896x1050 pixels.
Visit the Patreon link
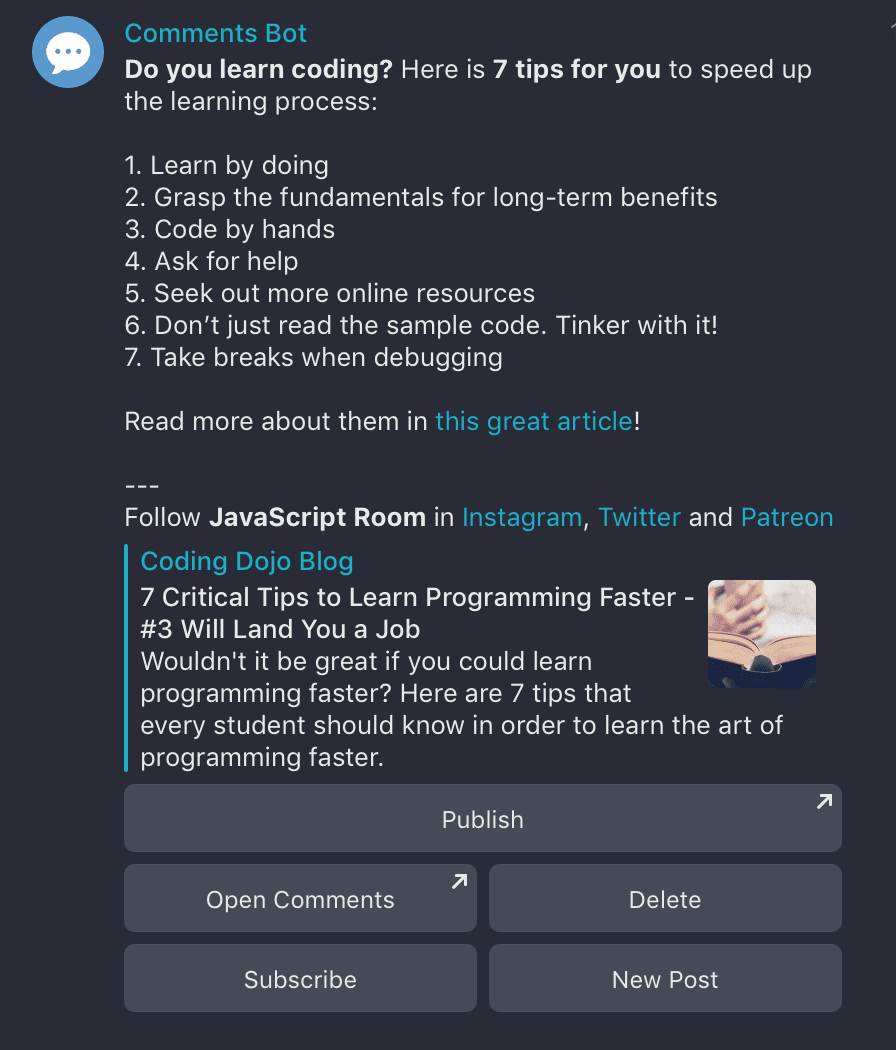click(787, 518)
